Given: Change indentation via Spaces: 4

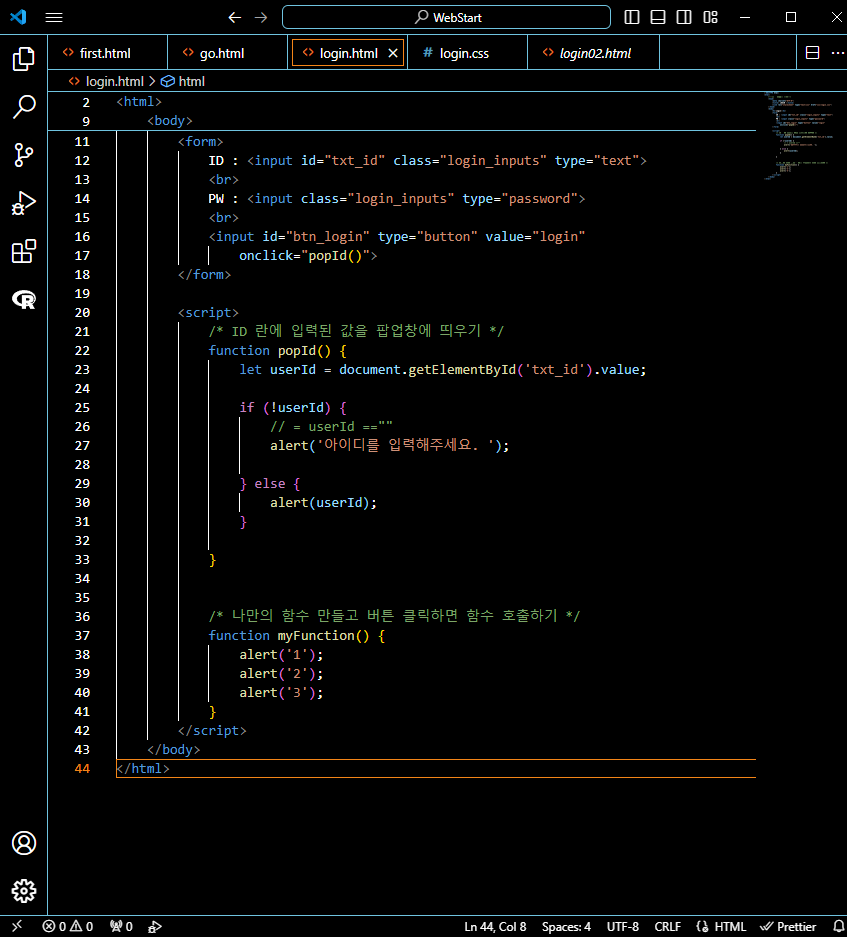Looking at the screenshot, I should (566, 926).
